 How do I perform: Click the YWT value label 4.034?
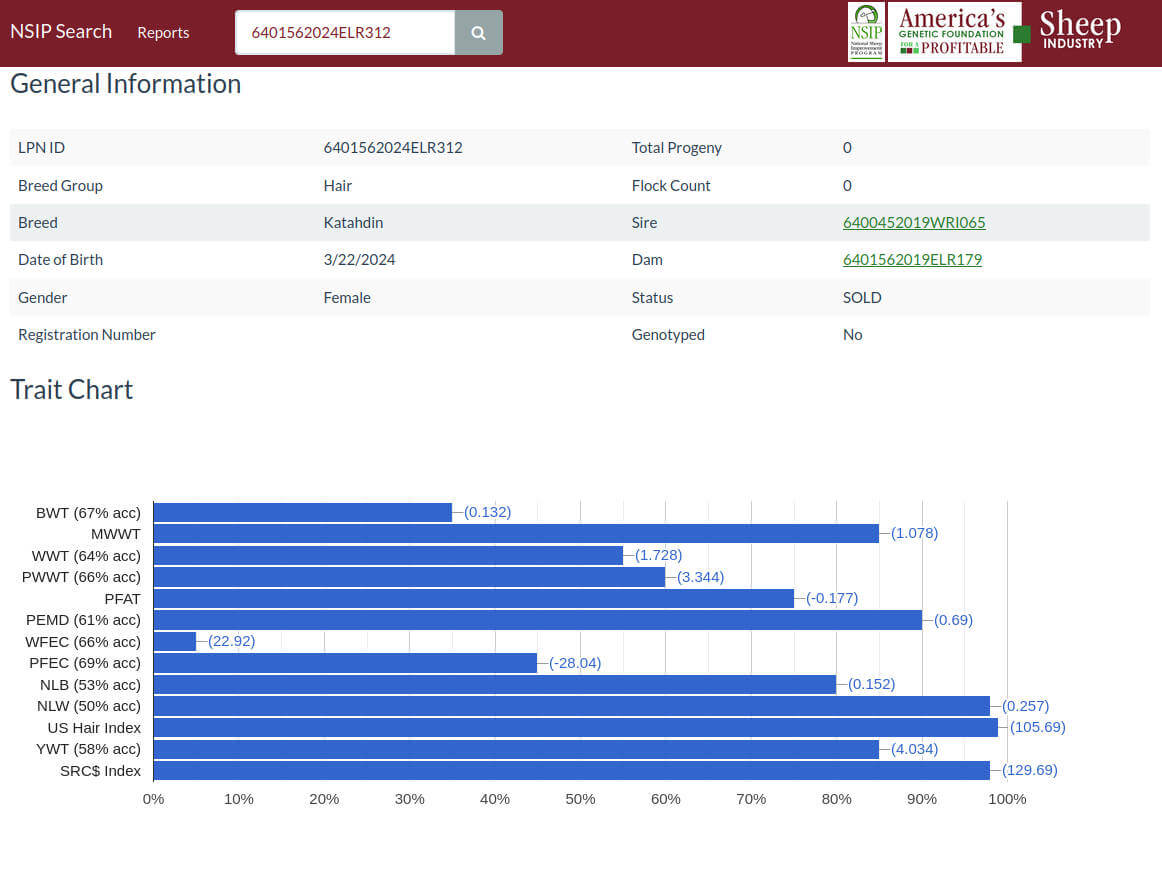(x=914, y=749)
